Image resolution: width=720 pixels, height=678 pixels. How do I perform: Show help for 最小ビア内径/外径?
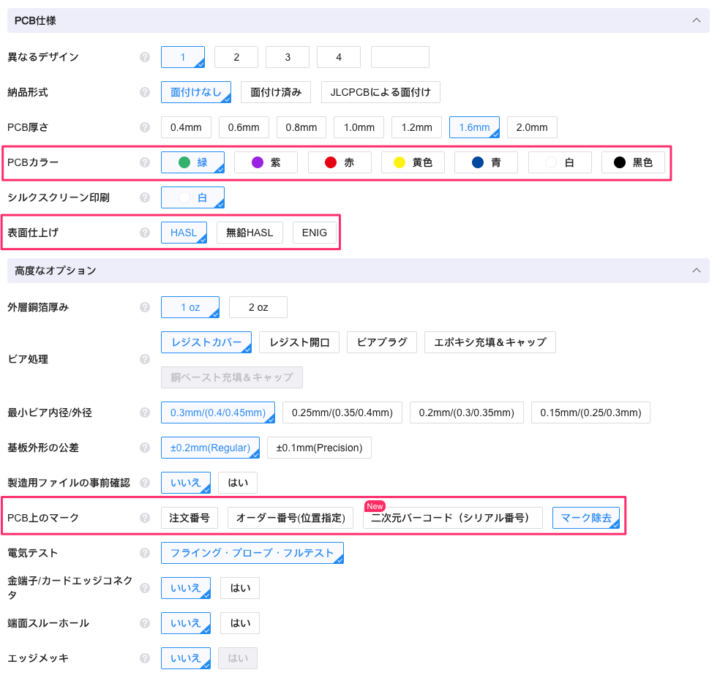[145, 412]
